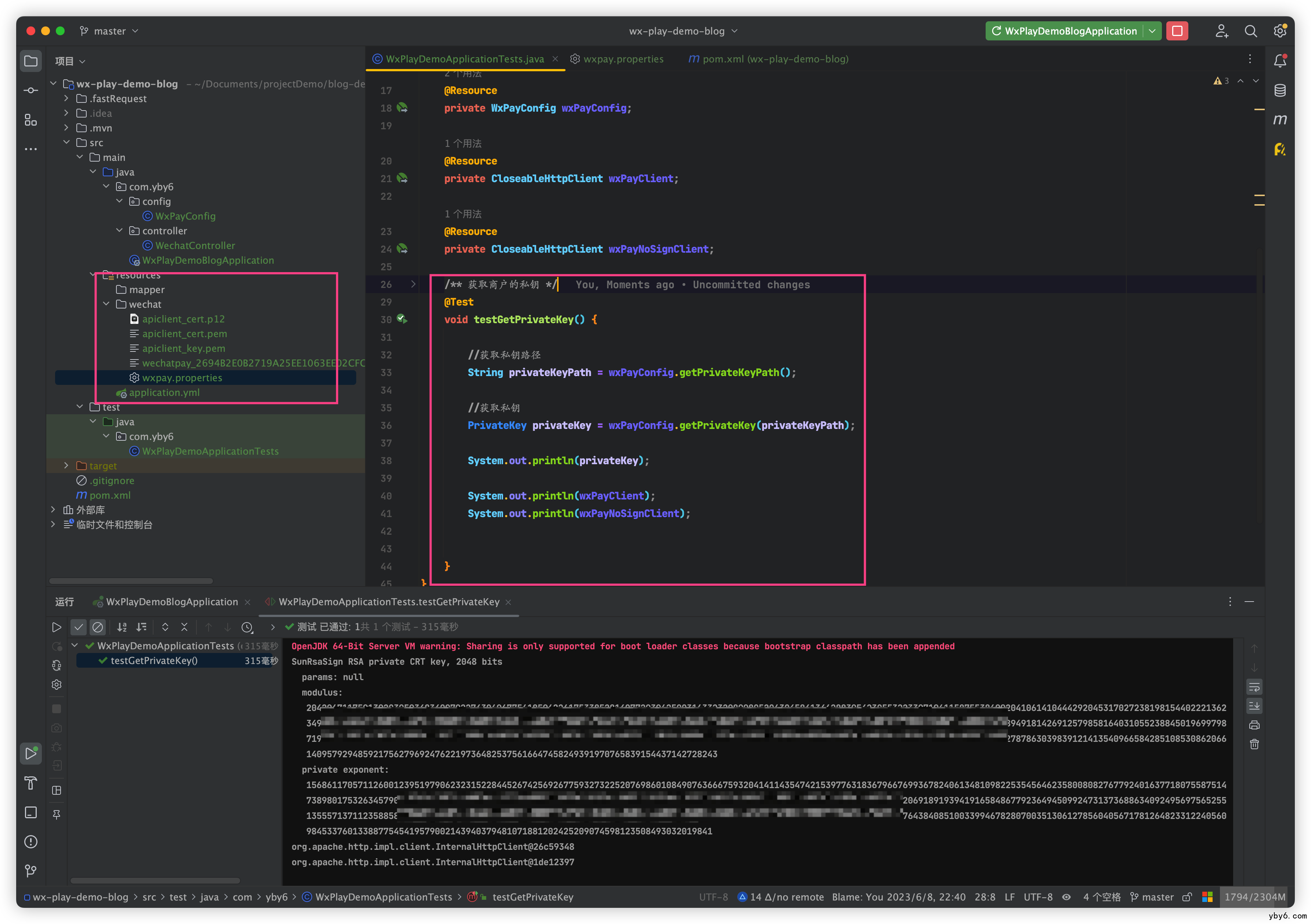
Task: Click the red Stop application button
Action: coord(1177,32)
